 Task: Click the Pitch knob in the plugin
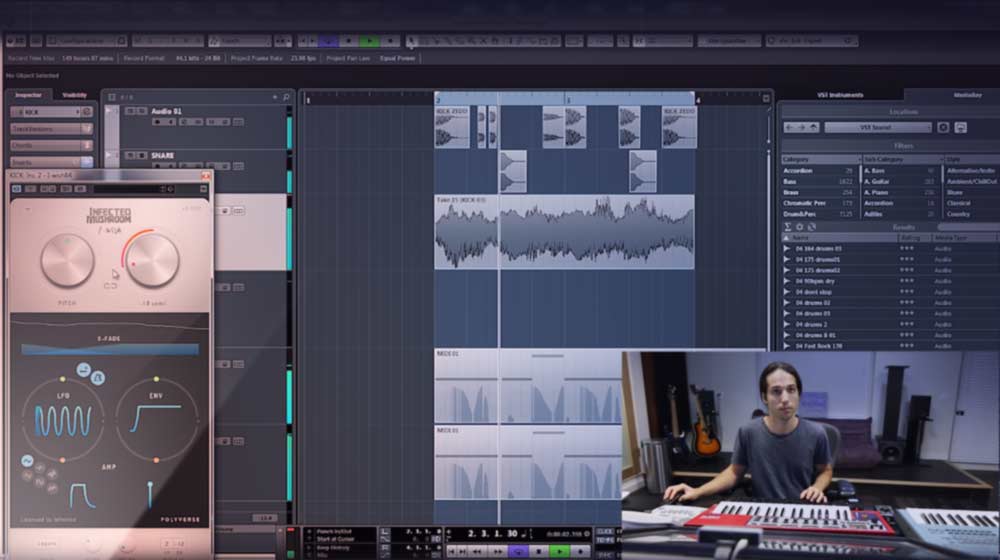click(x=67, y=260)
